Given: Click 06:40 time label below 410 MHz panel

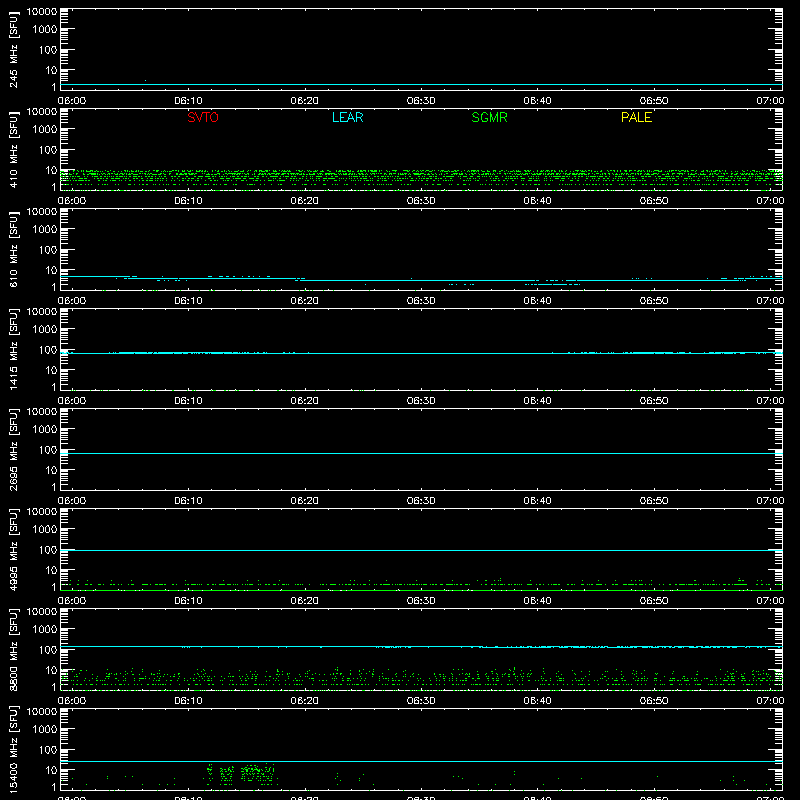Looking at the screenshot, I should coord(537,201).
